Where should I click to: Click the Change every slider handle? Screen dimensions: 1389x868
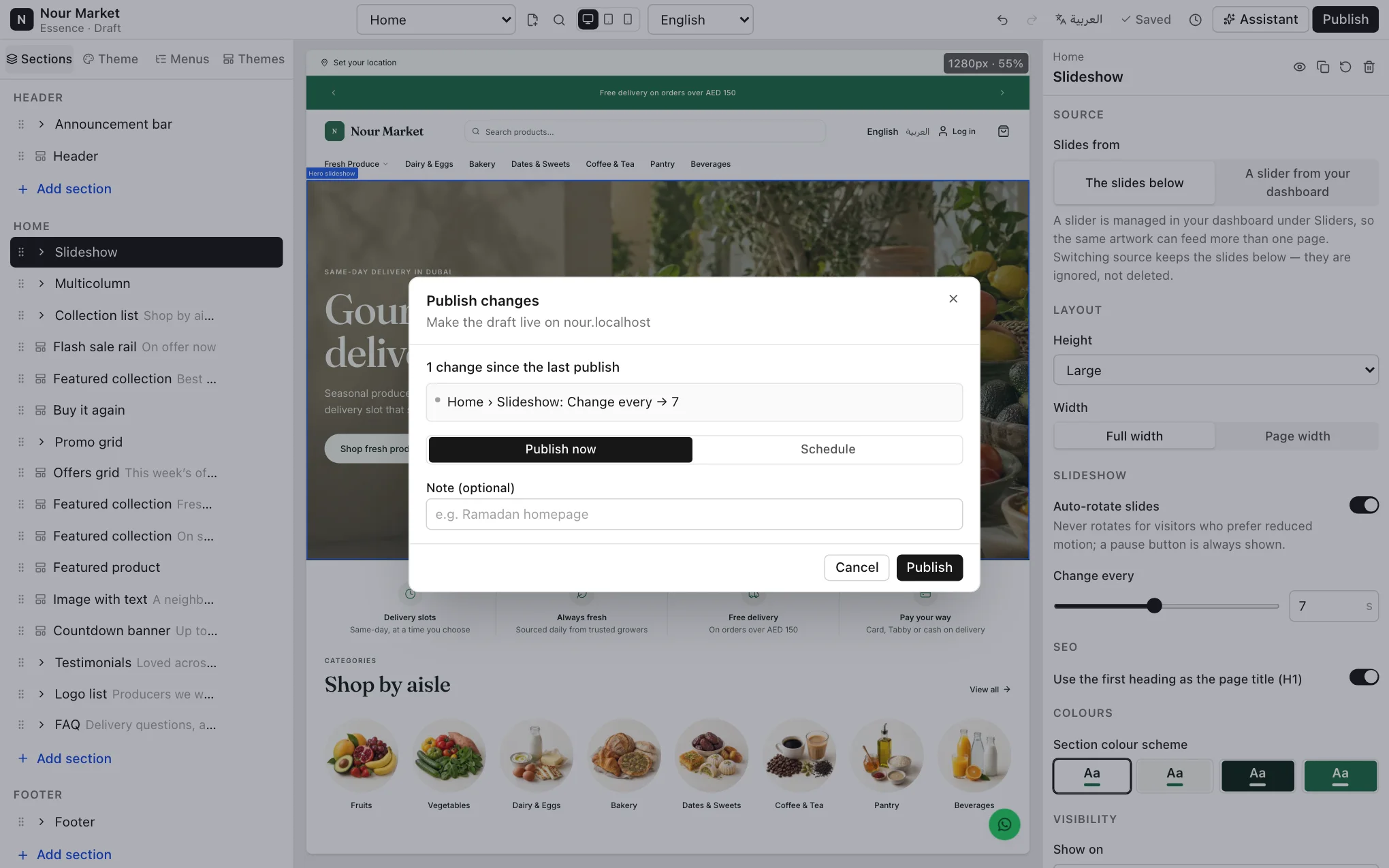pos(1154,605)
